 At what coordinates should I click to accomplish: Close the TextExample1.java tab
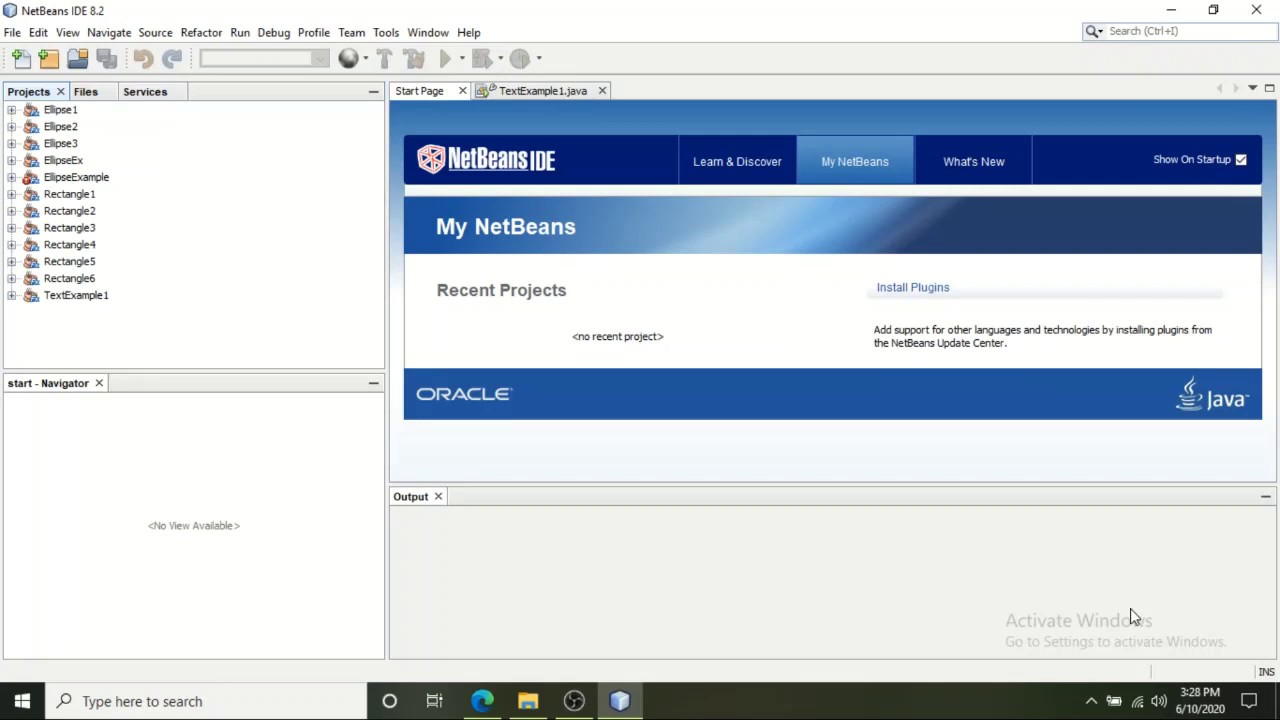click(x=602, y=91)
